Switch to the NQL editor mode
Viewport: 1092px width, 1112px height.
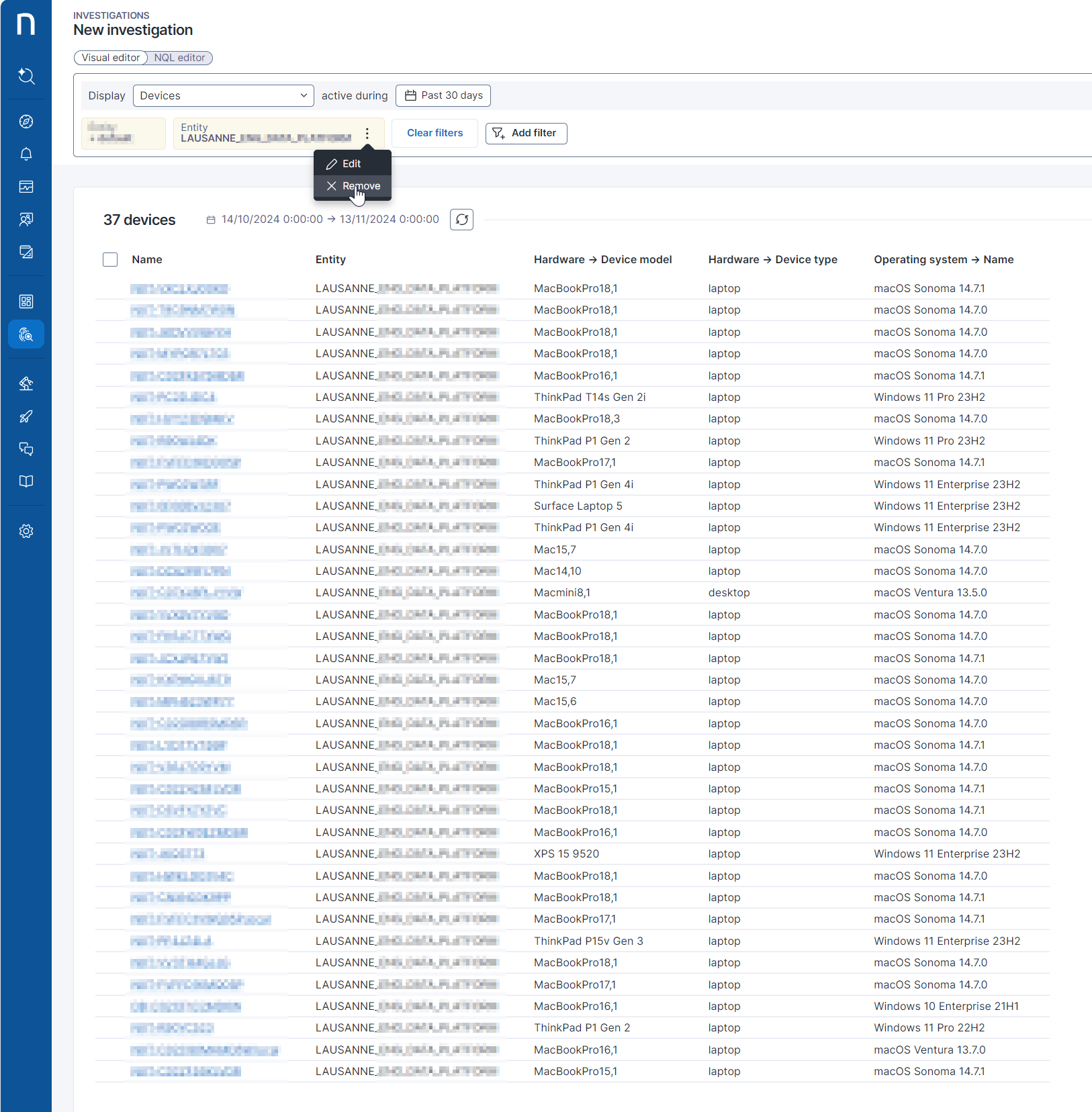[x=179, y=58]
